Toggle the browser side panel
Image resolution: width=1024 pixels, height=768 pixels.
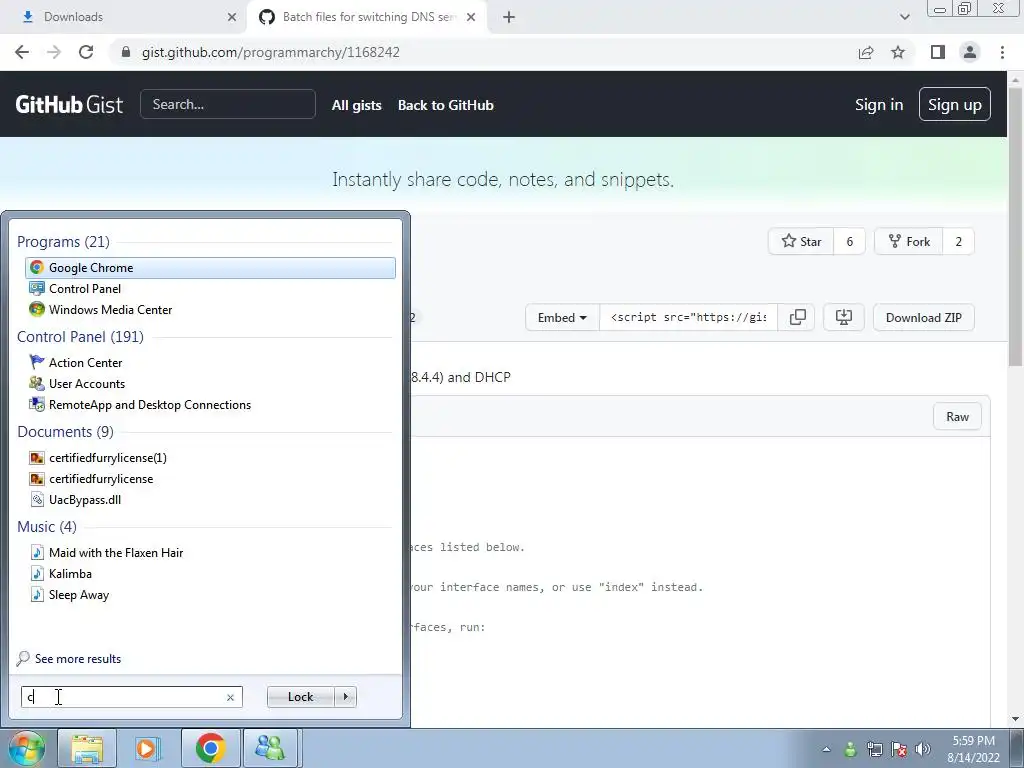coord(938,52)
